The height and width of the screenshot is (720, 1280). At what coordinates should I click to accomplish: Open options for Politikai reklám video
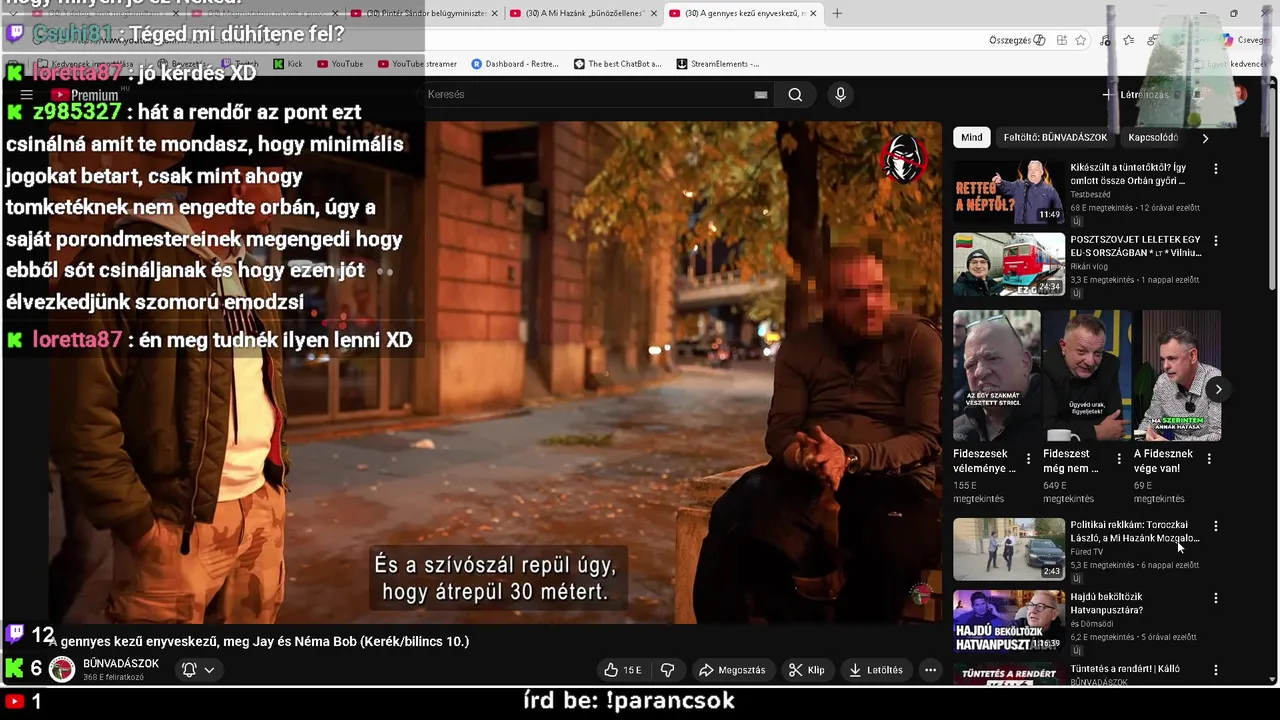[1216, 526]
